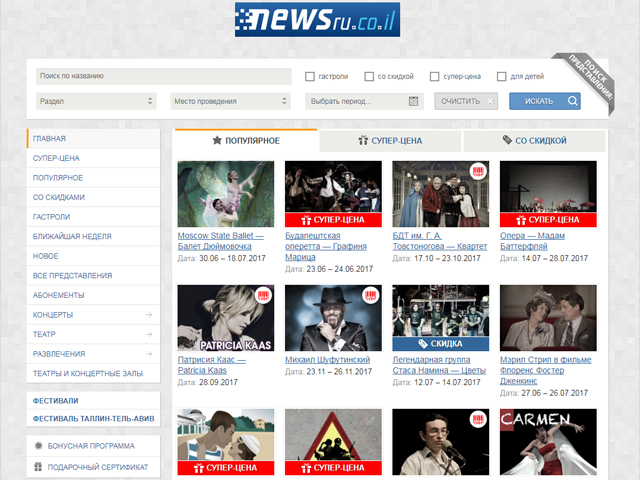Screen dimensions: 640x480
Task: Click the Florence Foster Jenkins film thumbnail
Action: [x=548, y=318]
